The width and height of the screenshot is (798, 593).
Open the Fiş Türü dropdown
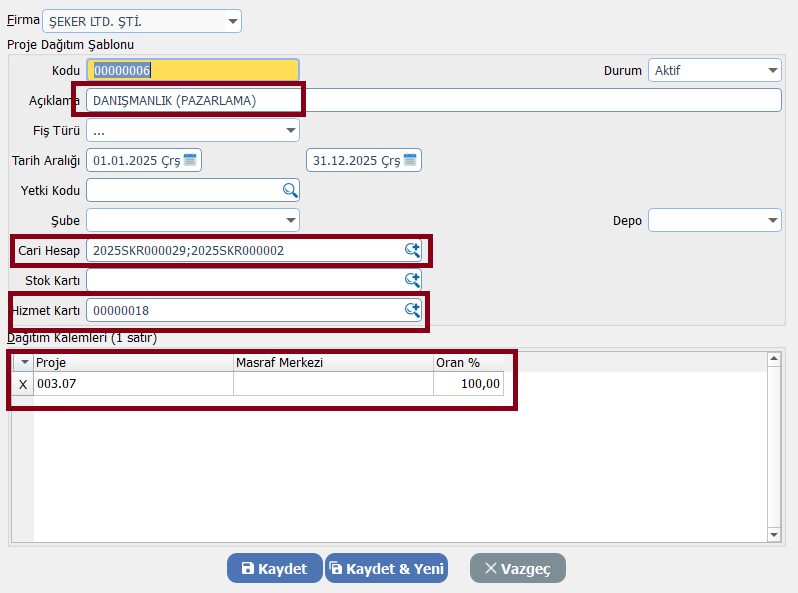(x=290, y=130)
